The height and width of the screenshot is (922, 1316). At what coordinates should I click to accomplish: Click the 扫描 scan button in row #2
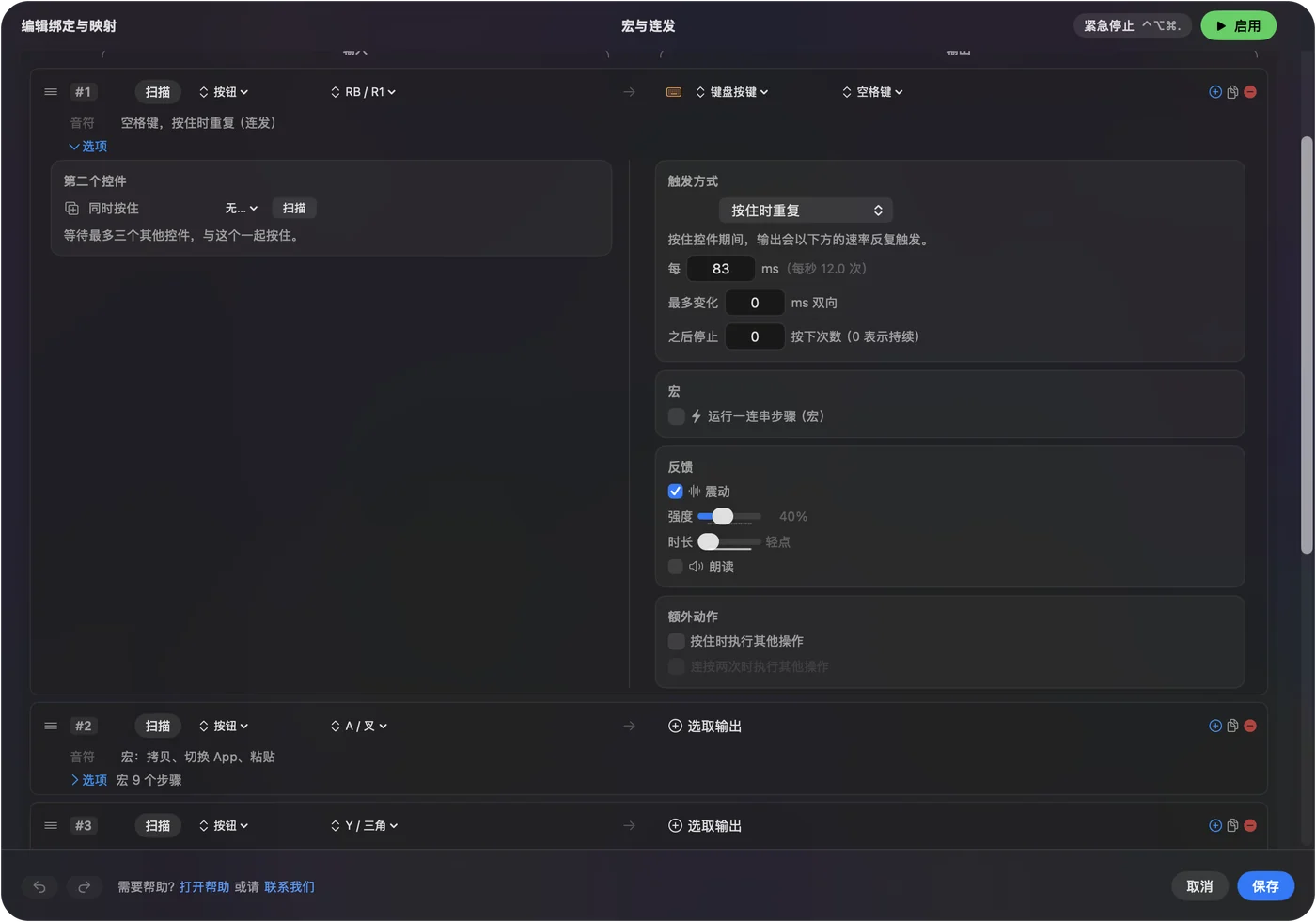click(158, 726)
